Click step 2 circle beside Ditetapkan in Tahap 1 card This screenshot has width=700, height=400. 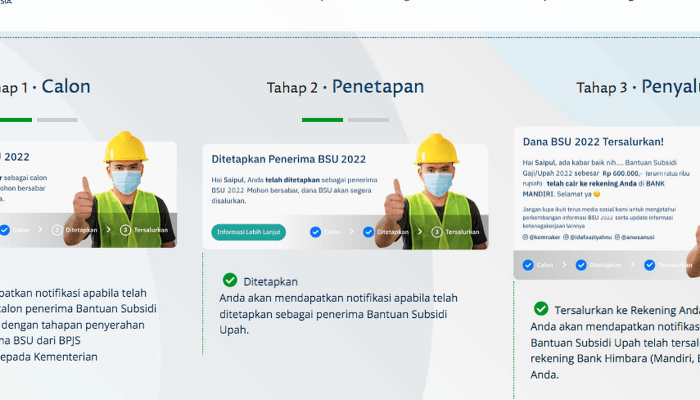(x=57, y=230)
